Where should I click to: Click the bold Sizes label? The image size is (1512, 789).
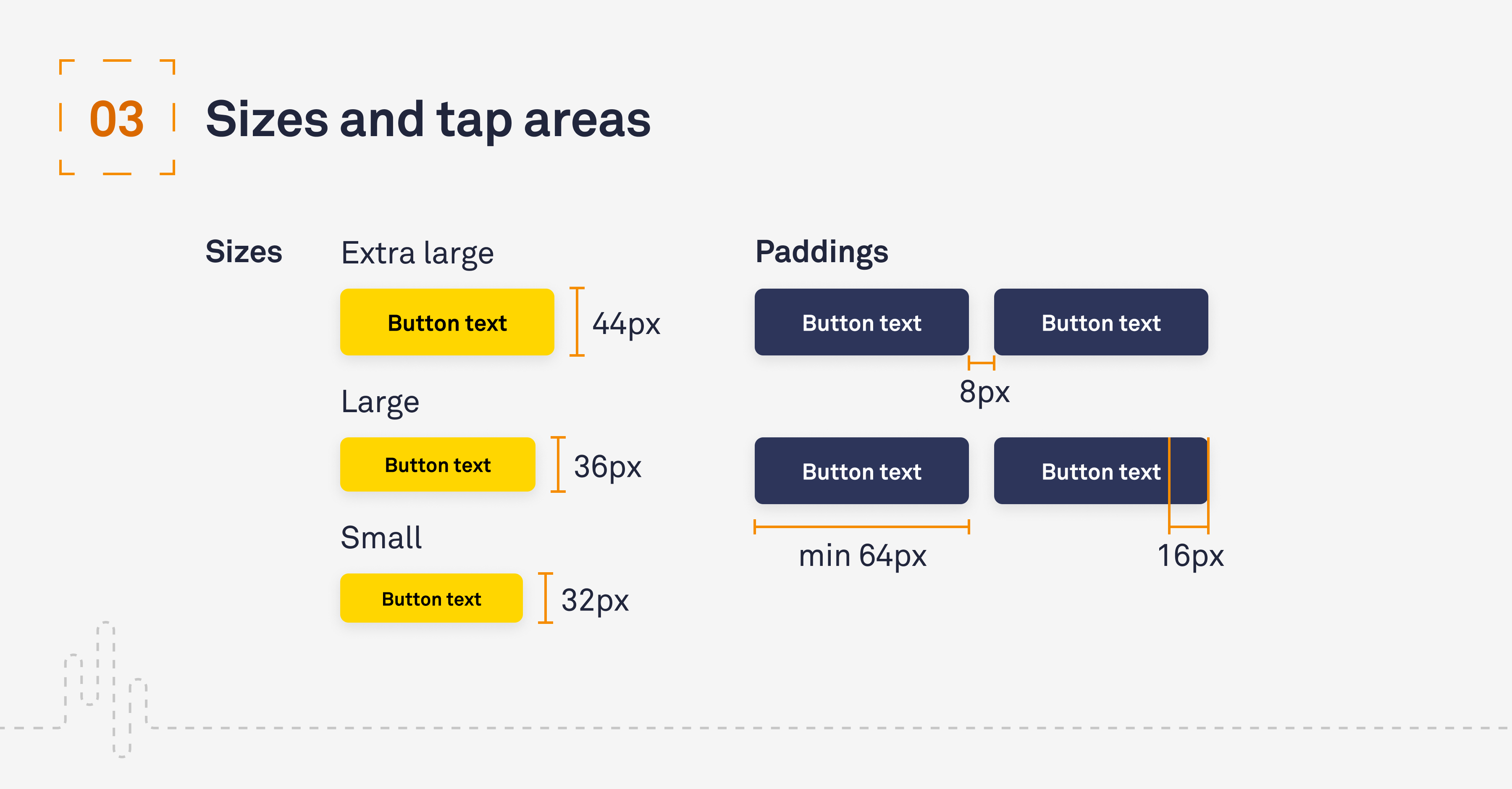point(244,251)
